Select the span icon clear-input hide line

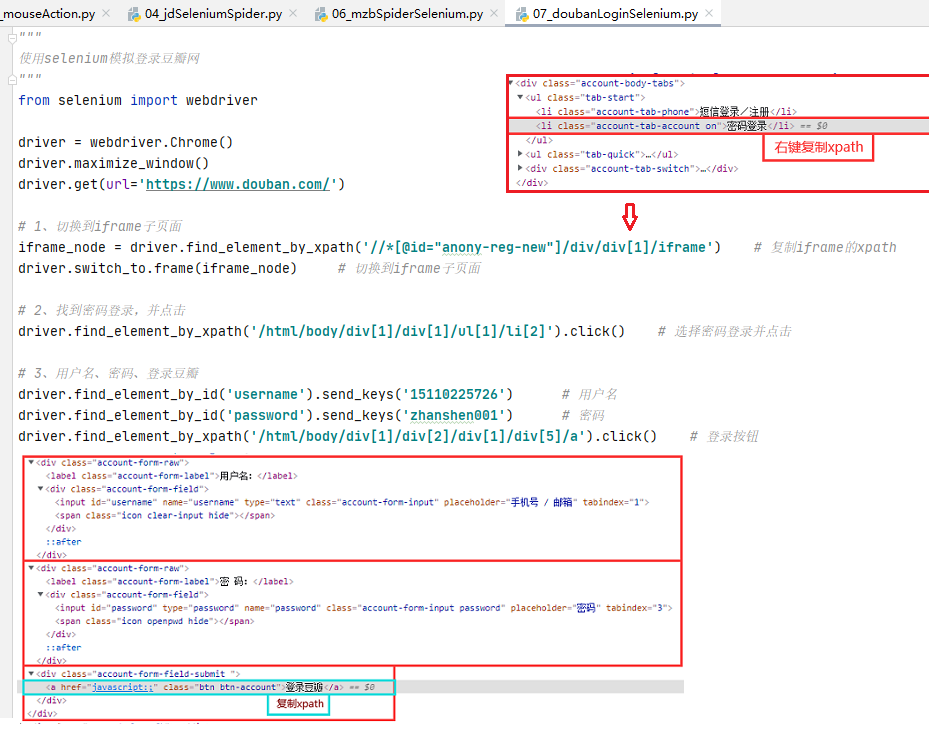coord(165,516)
